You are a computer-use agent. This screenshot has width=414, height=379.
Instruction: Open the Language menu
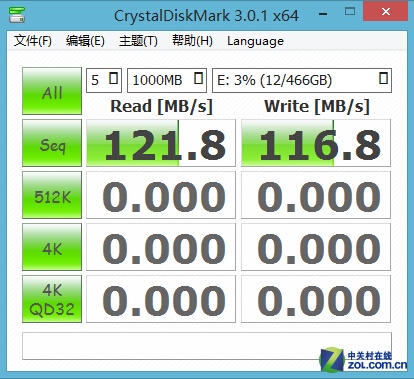[255, 41]
